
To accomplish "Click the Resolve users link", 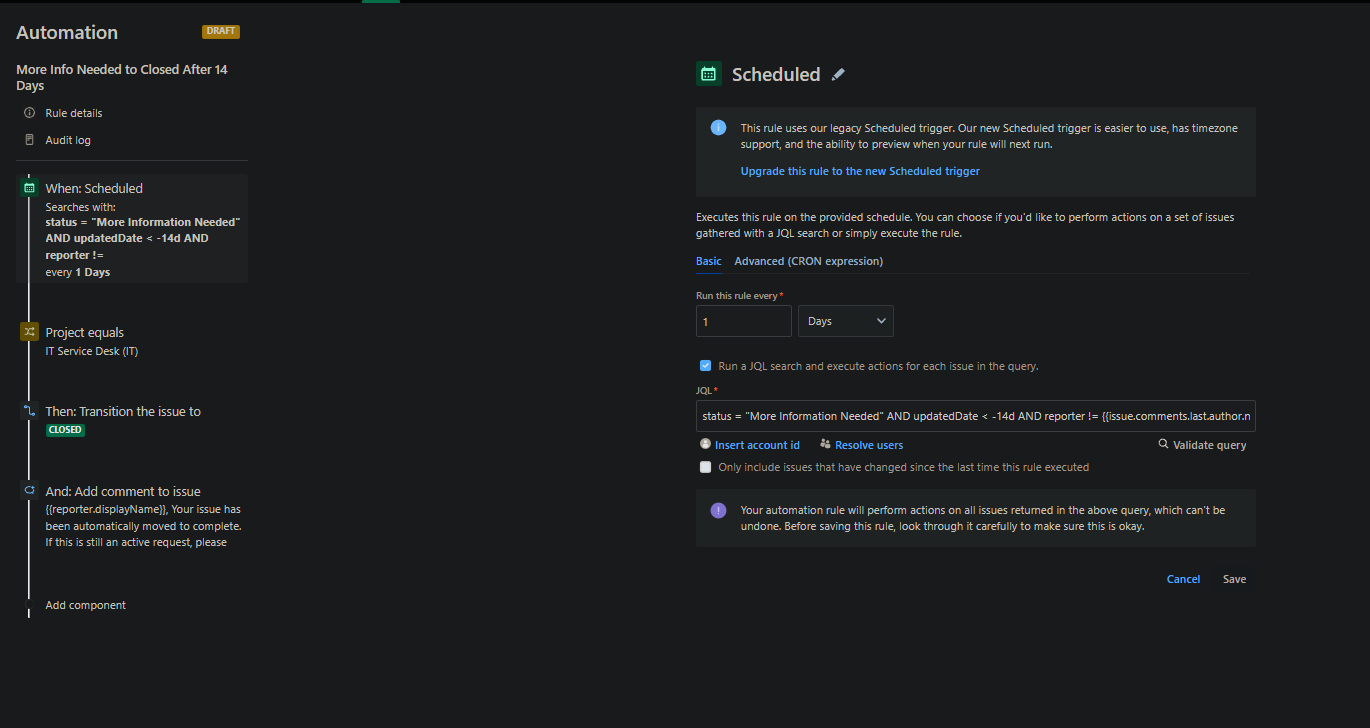I will (x=869, y=445).
